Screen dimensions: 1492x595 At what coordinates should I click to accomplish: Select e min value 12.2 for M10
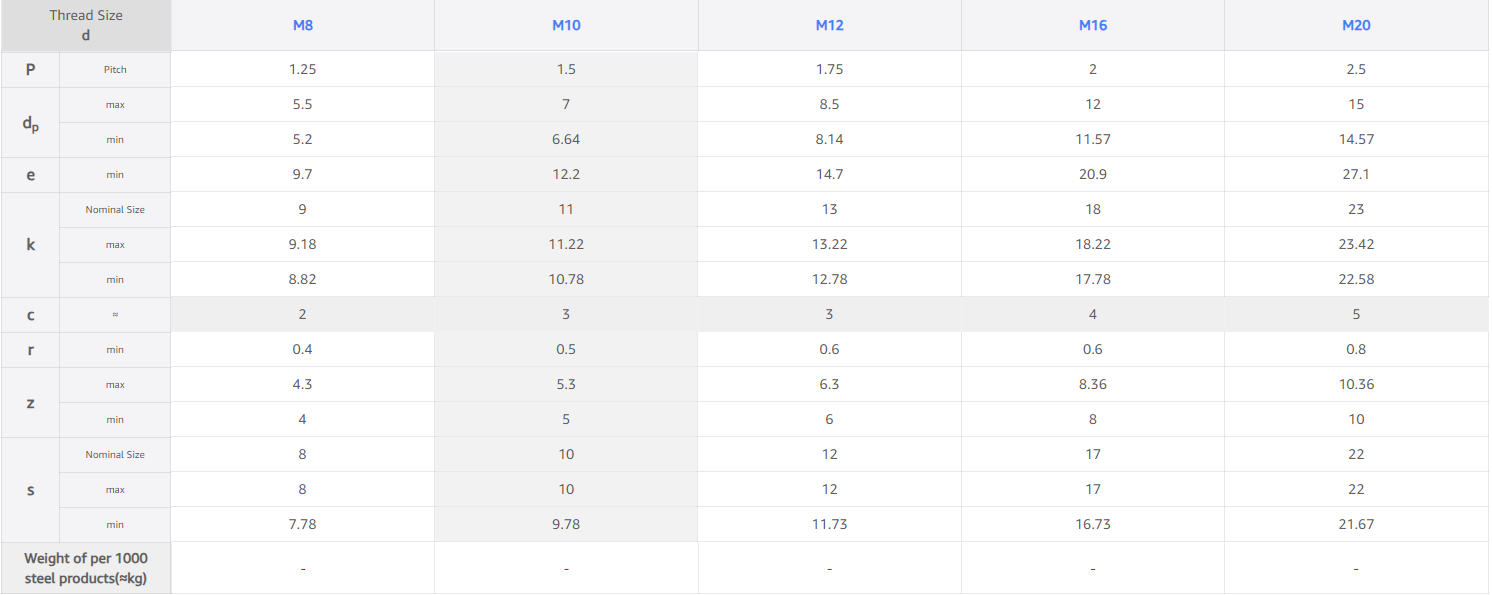[566, 174]
